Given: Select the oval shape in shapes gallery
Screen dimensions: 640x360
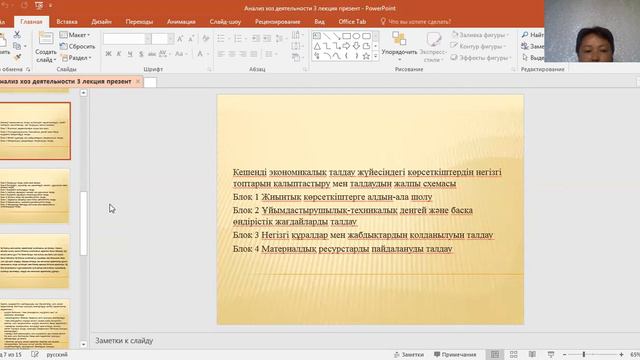Looking at the screenshot, I should click(x=356, y=36).
